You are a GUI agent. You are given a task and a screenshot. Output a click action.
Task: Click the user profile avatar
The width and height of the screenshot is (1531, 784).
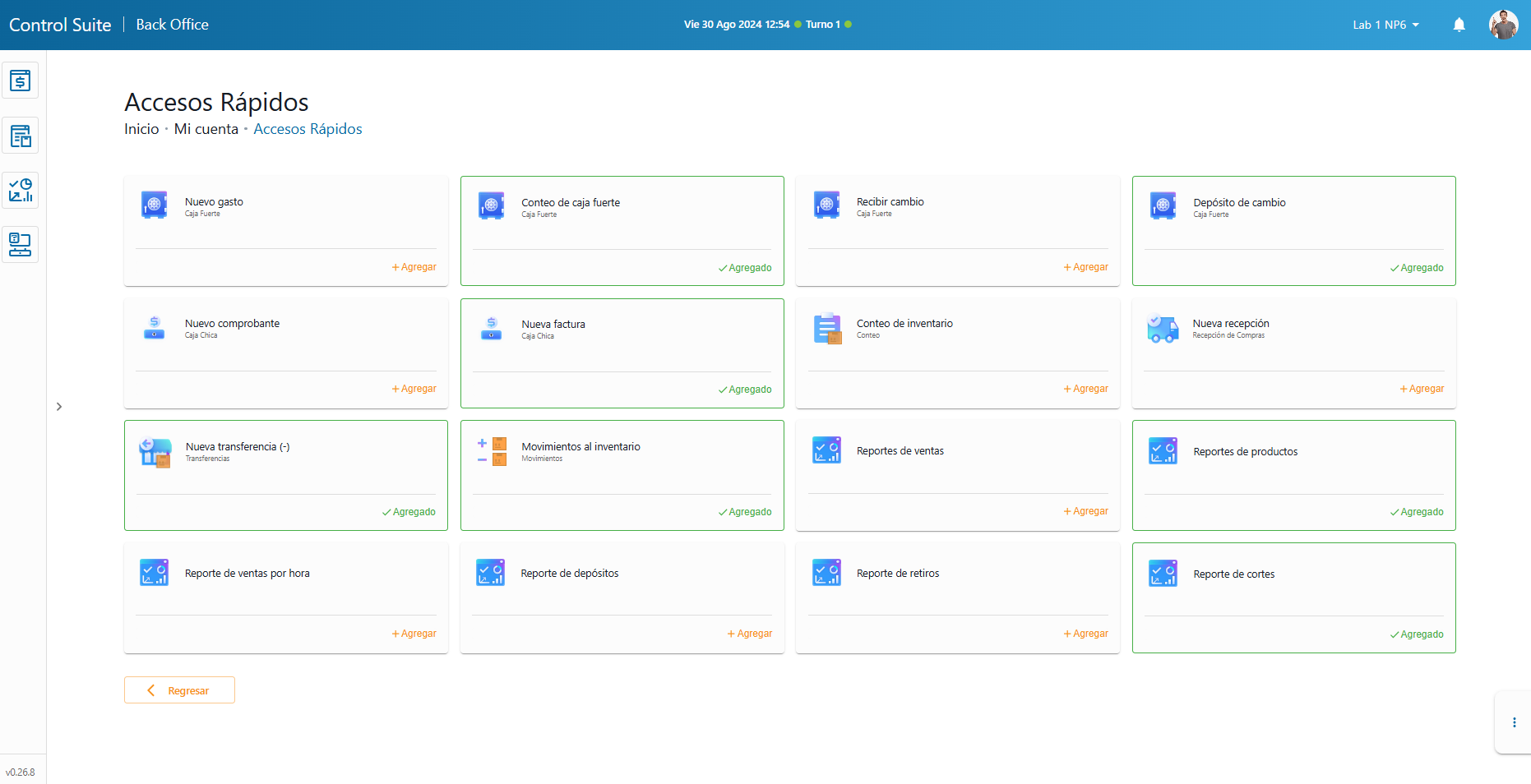[1503, 25]
